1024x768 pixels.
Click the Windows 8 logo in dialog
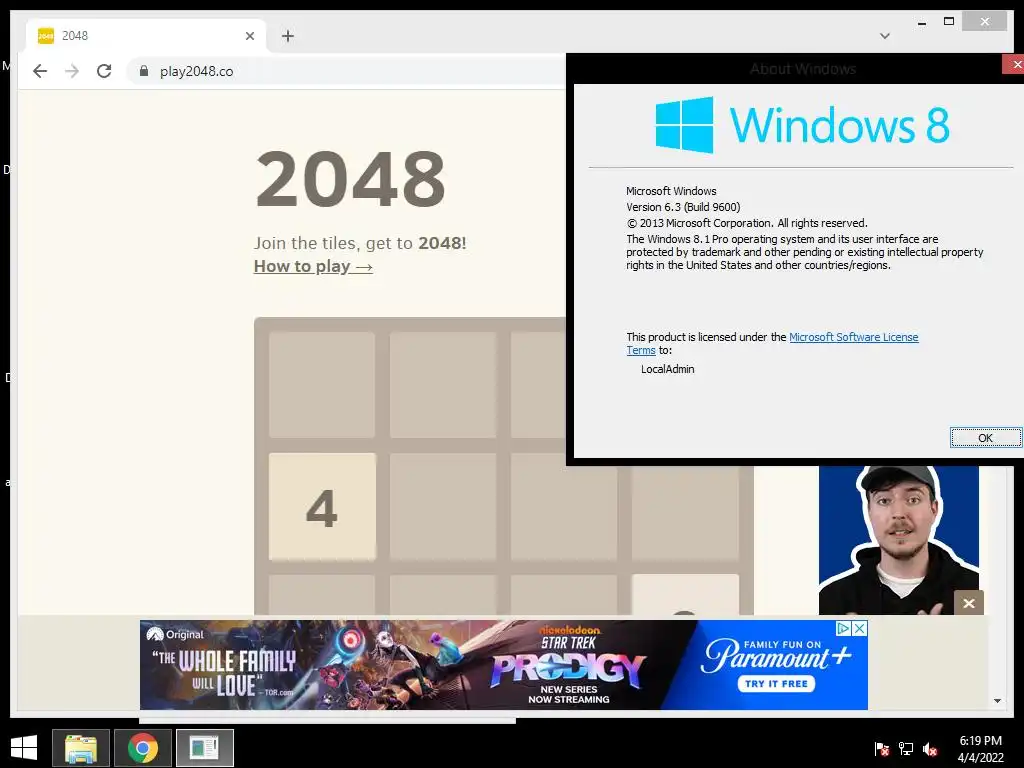(802, 125)
